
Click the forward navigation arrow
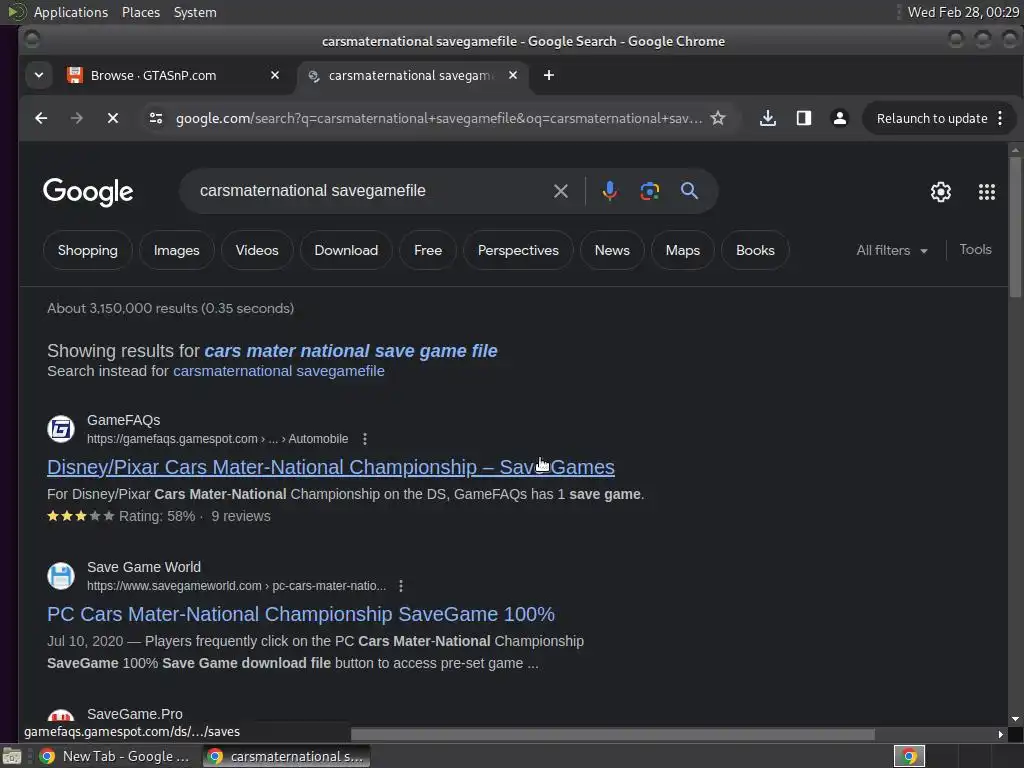click(76, 118)
